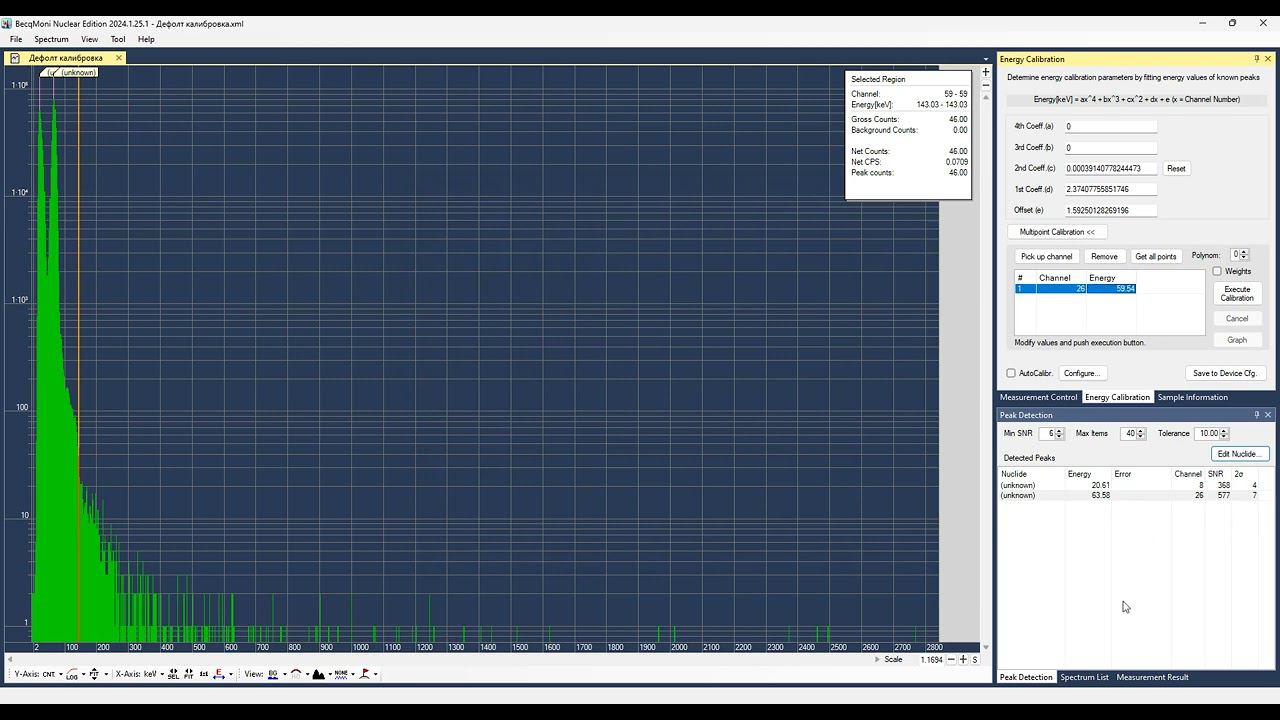
Task: Click the Y-axis FIT vertical icon
Action: 94,674
